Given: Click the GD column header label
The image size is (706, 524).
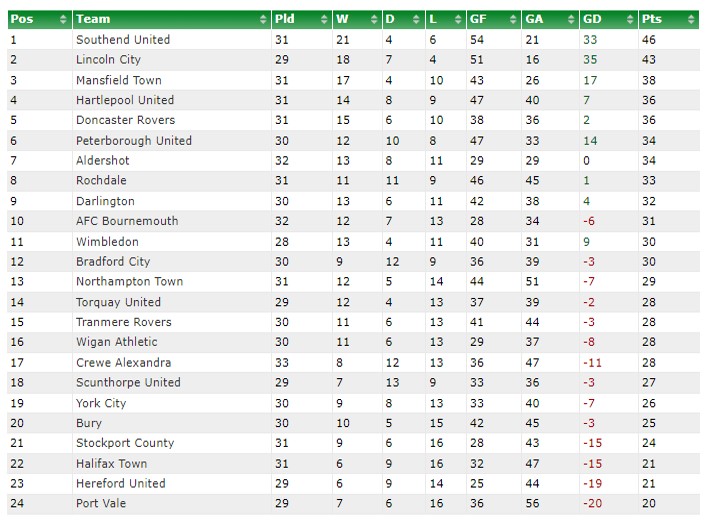Looking at the screenshot, I should [592, 19].
